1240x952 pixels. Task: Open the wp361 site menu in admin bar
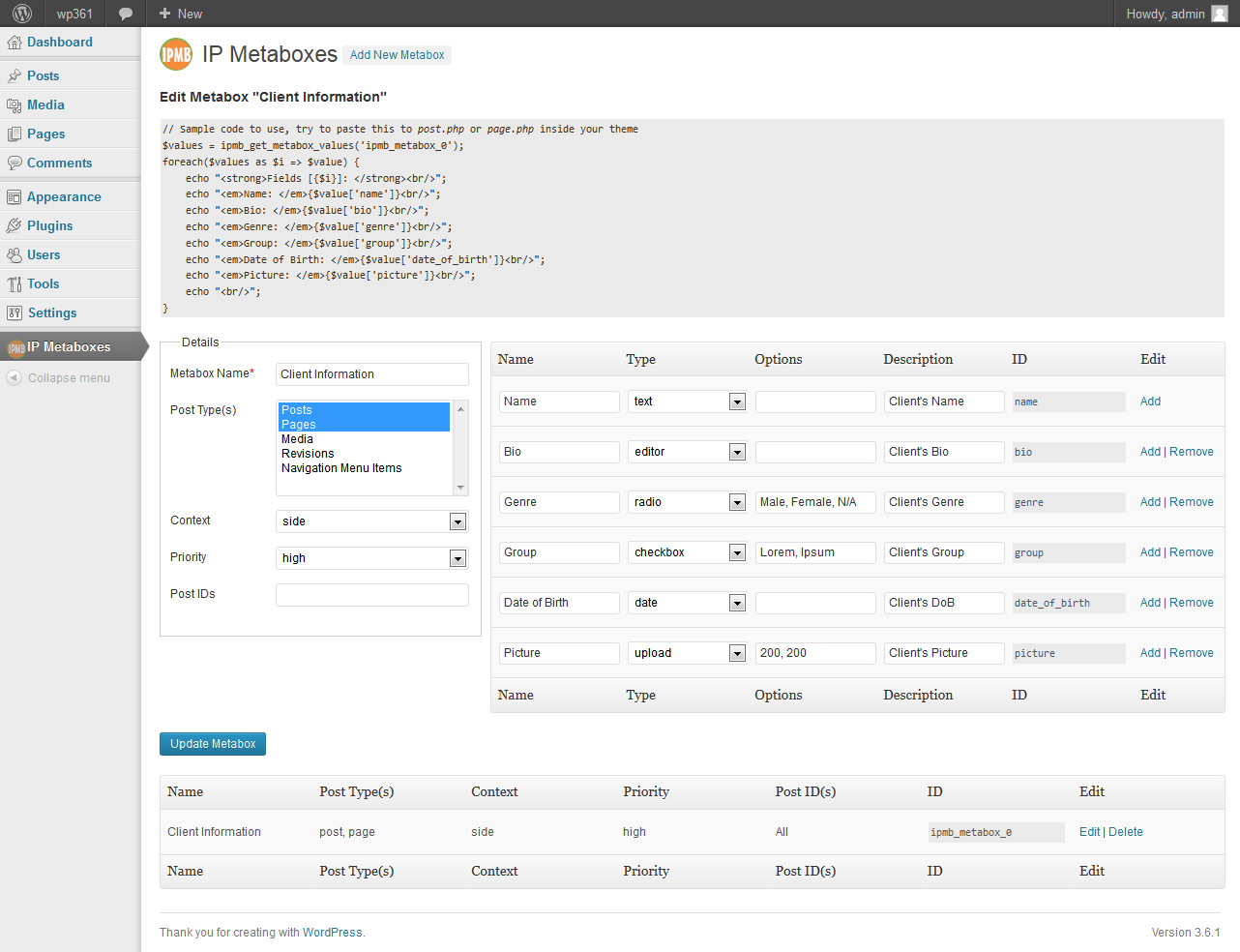(74, 14)
